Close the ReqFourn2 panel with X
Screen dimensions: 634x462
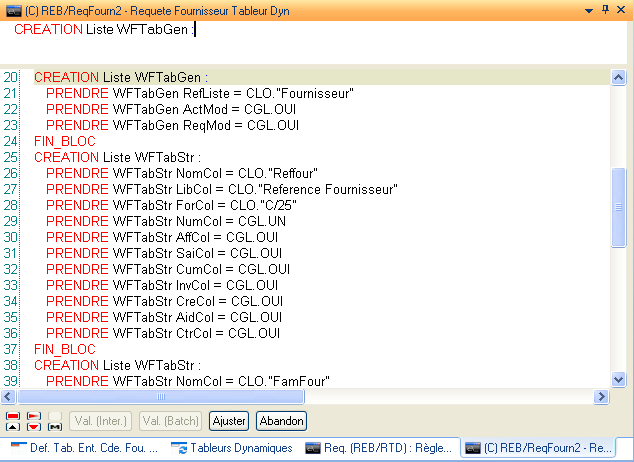(x=622, y=9)
